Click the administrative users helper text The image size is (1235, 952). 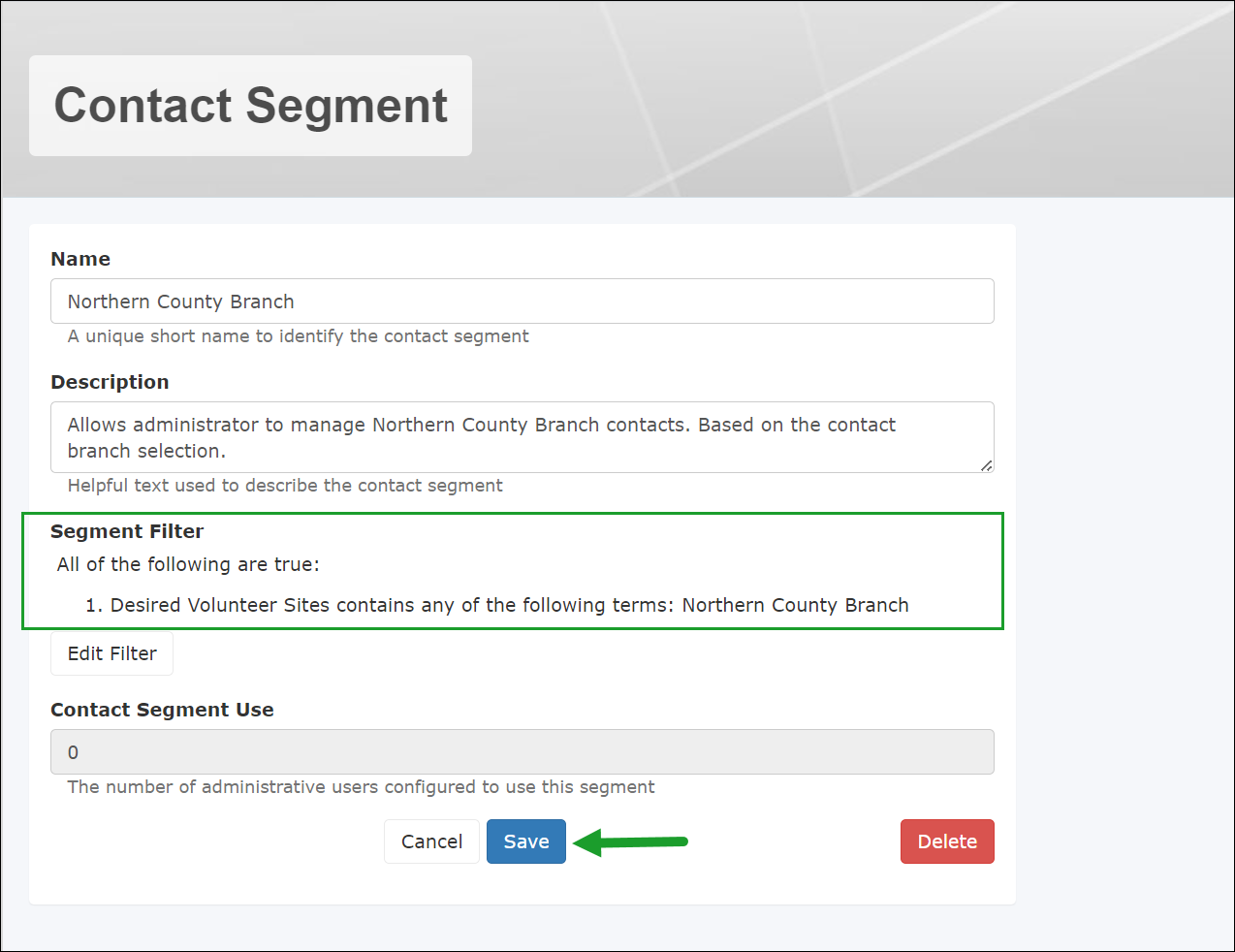click(360, 786)
